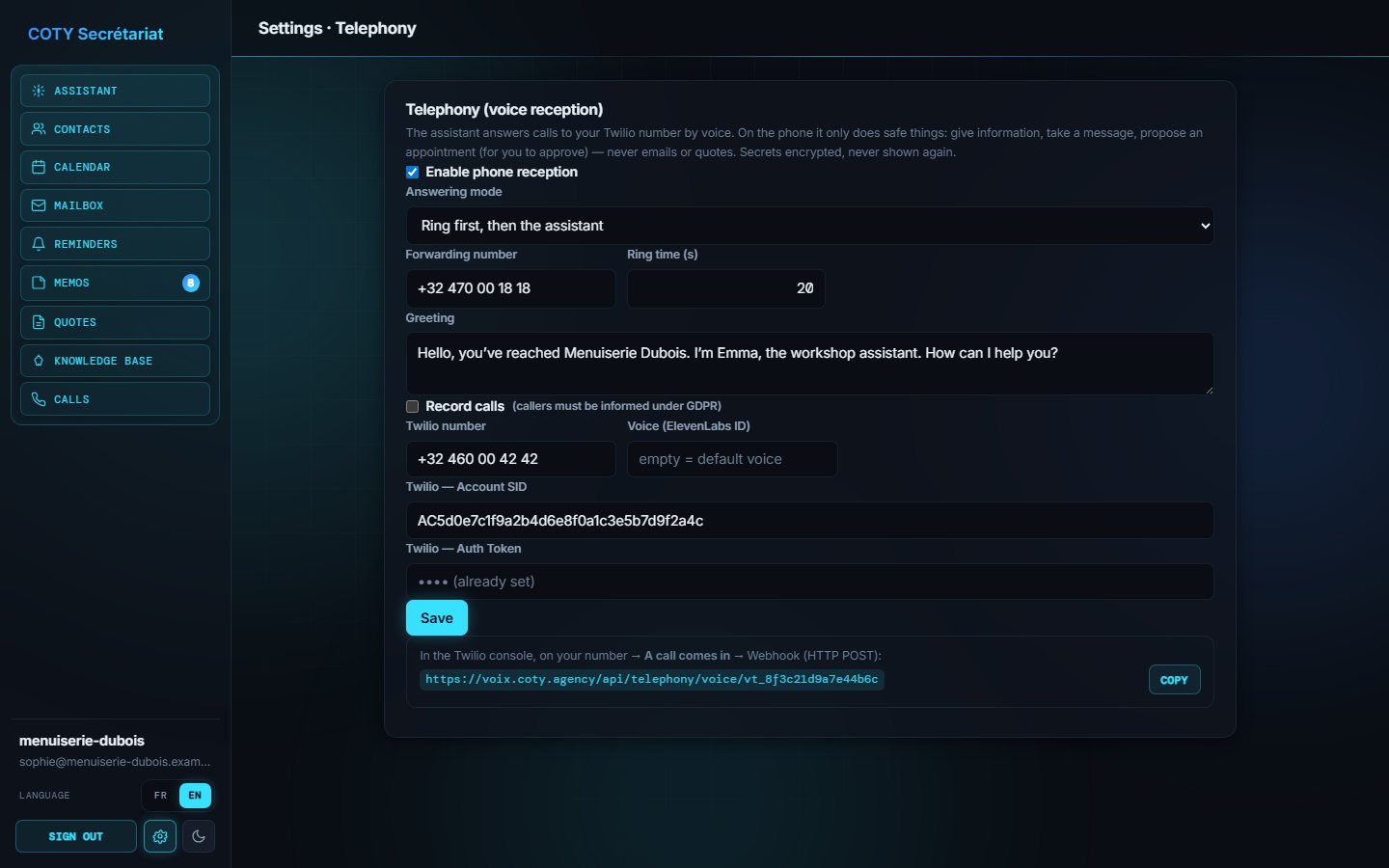This screenshot has height=868, width=1389.
Task: Click the Memos document icon
Action: click(39, 283)
